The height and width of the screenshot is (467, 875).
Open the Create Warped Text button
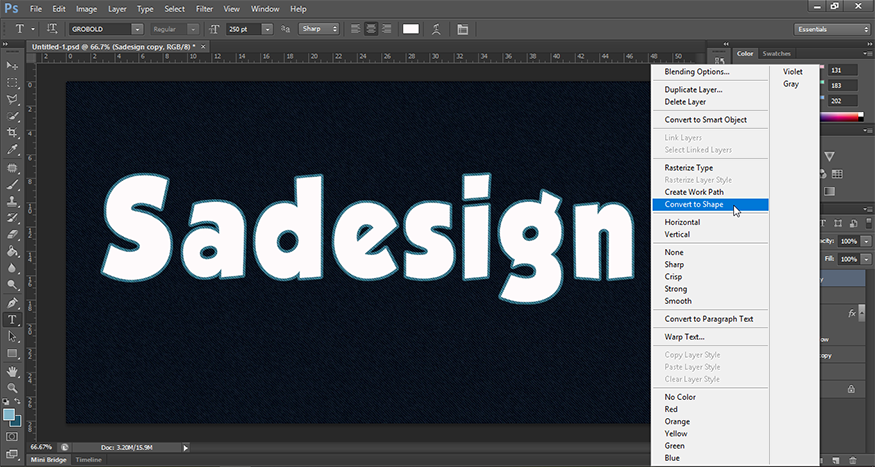[x=436, y=29]
